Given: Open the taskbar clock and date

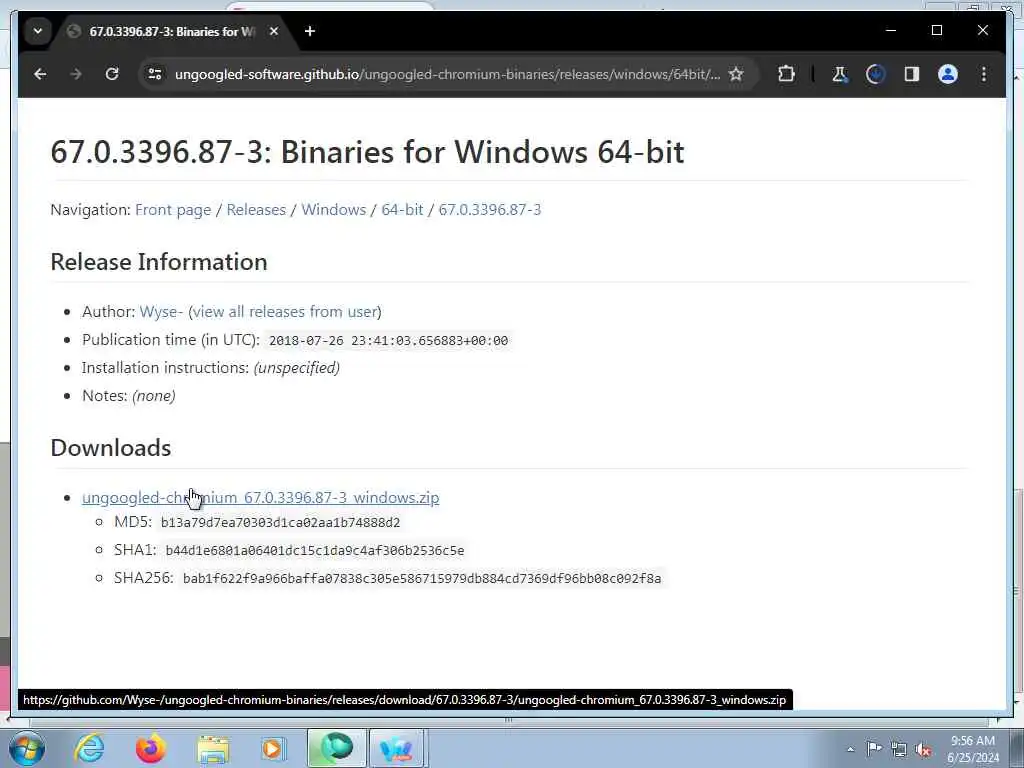Looking at the screenshot, I should click(973, 749).
